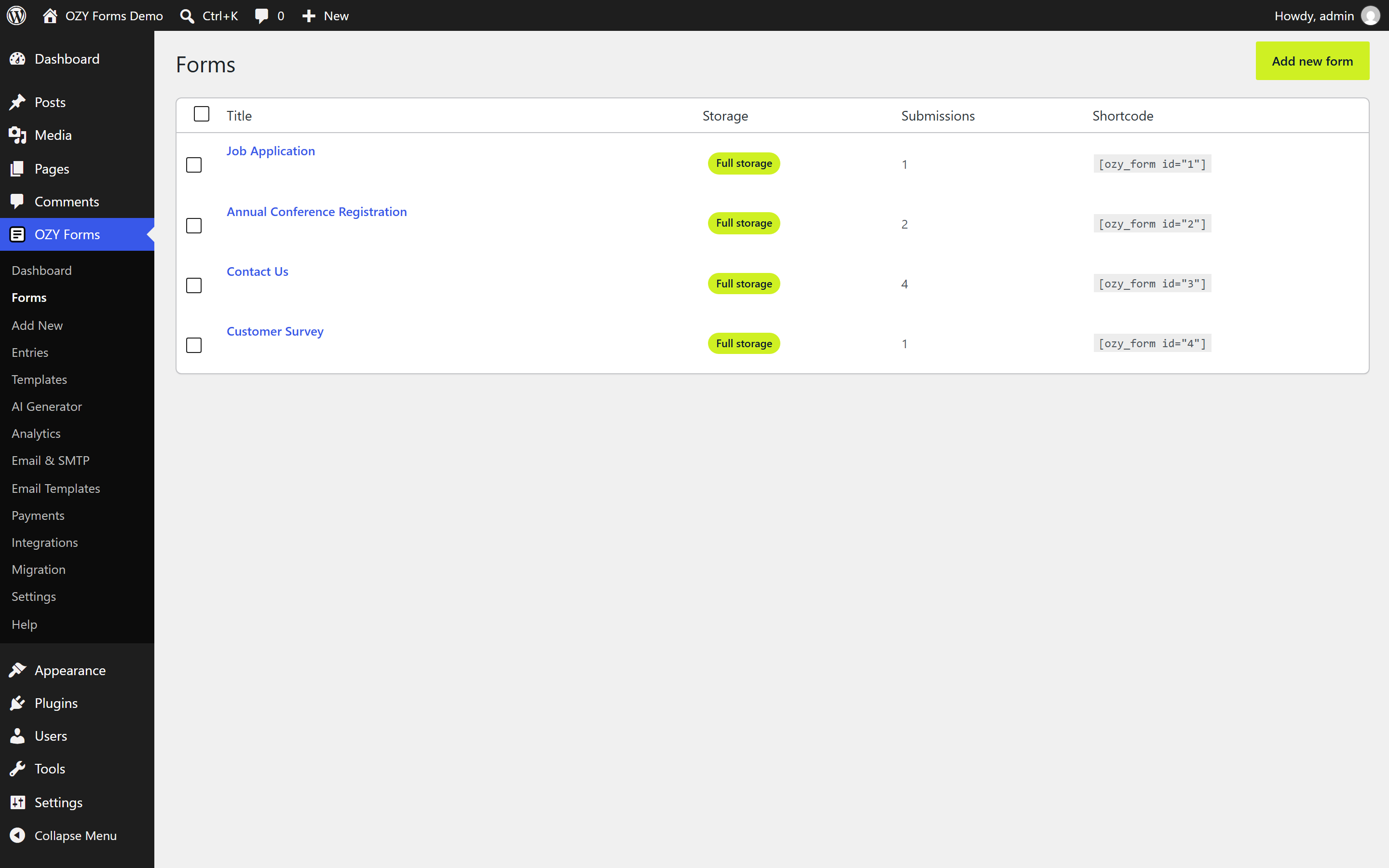1389x868 pixels.
Task: Select the Forms submenu item
Action: [29, 298]
